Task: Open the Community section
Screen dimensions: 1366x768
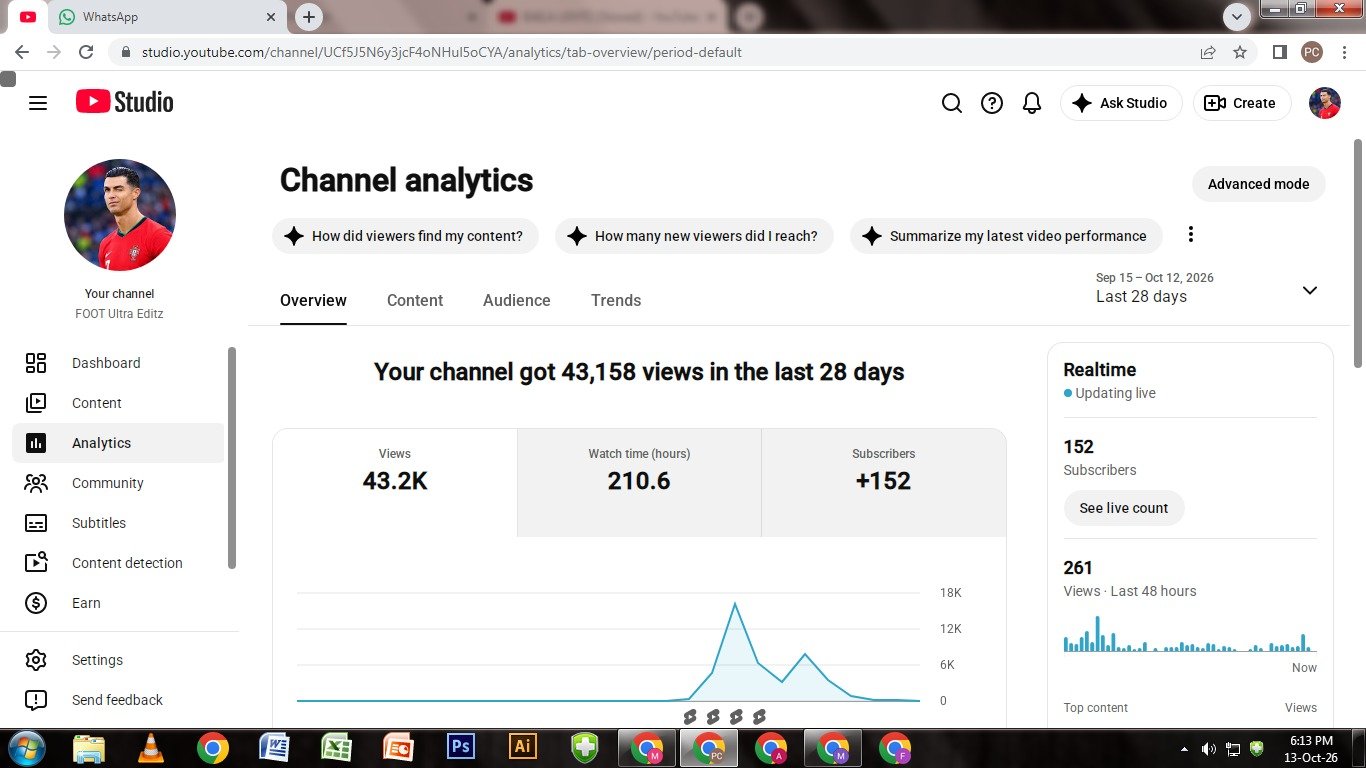Action: [118, 483]
